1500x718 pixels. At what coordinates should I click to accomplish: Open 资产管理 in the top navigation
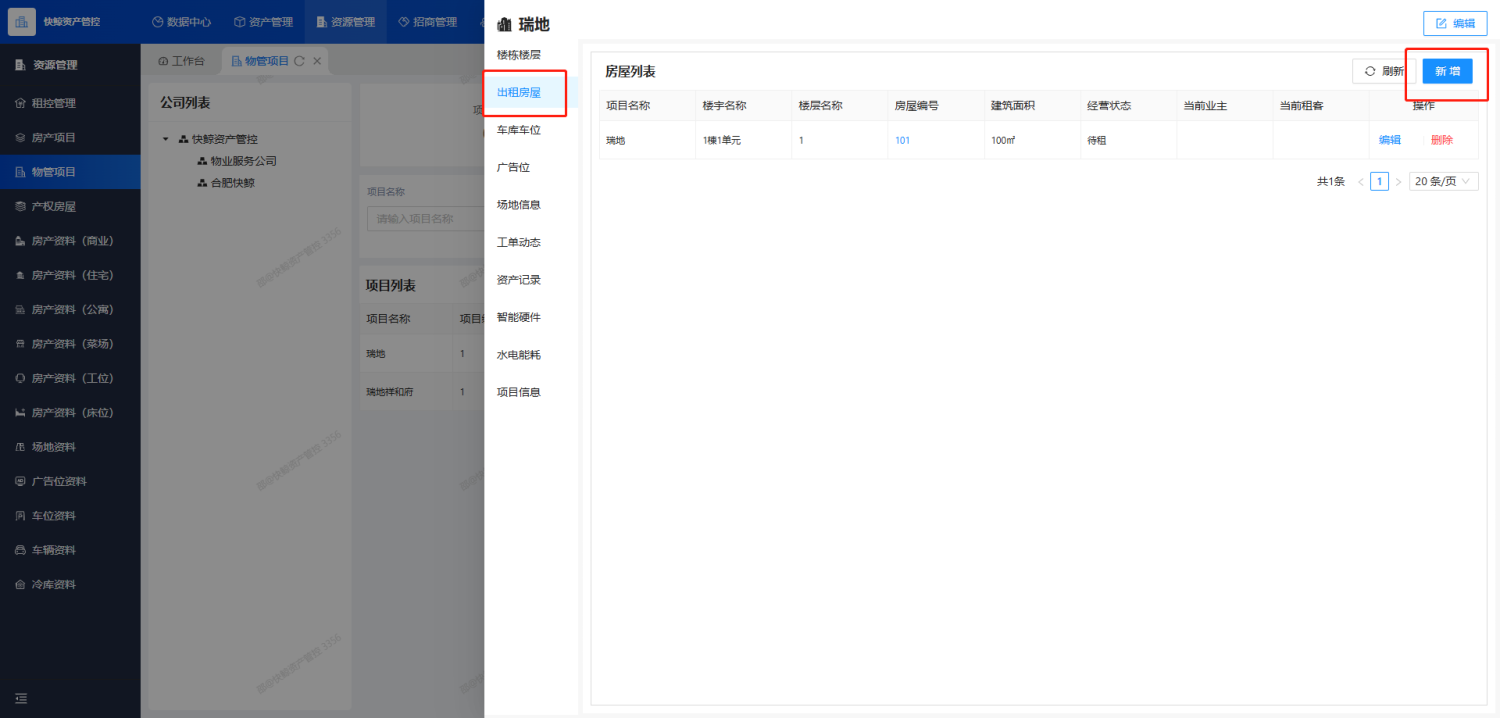[x=263, y=22]
